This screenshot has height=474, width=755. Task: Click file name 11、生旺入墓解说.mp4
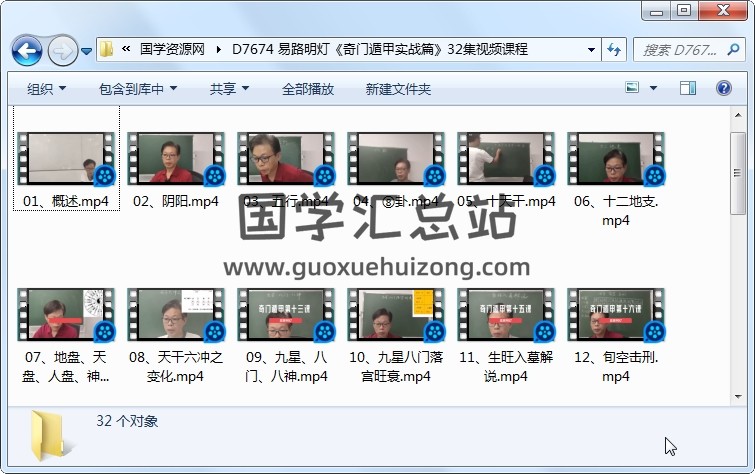point(506,367)
